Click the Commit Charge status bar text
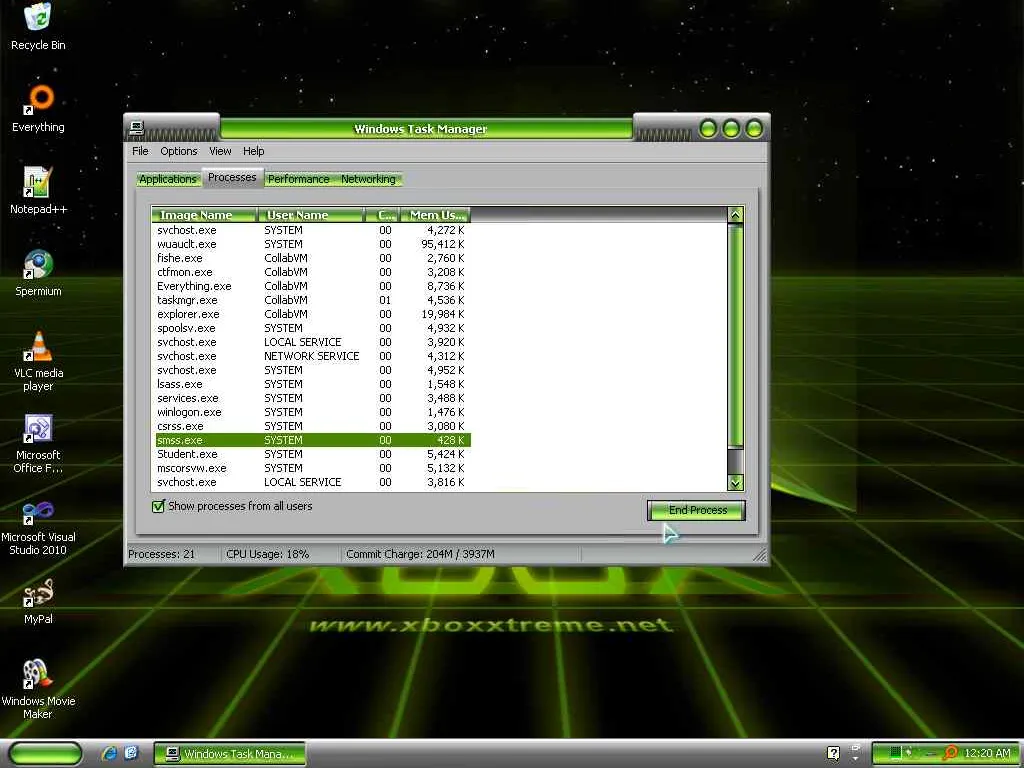The height and width of the screenshot is (768, 1024). click(420, 554)
